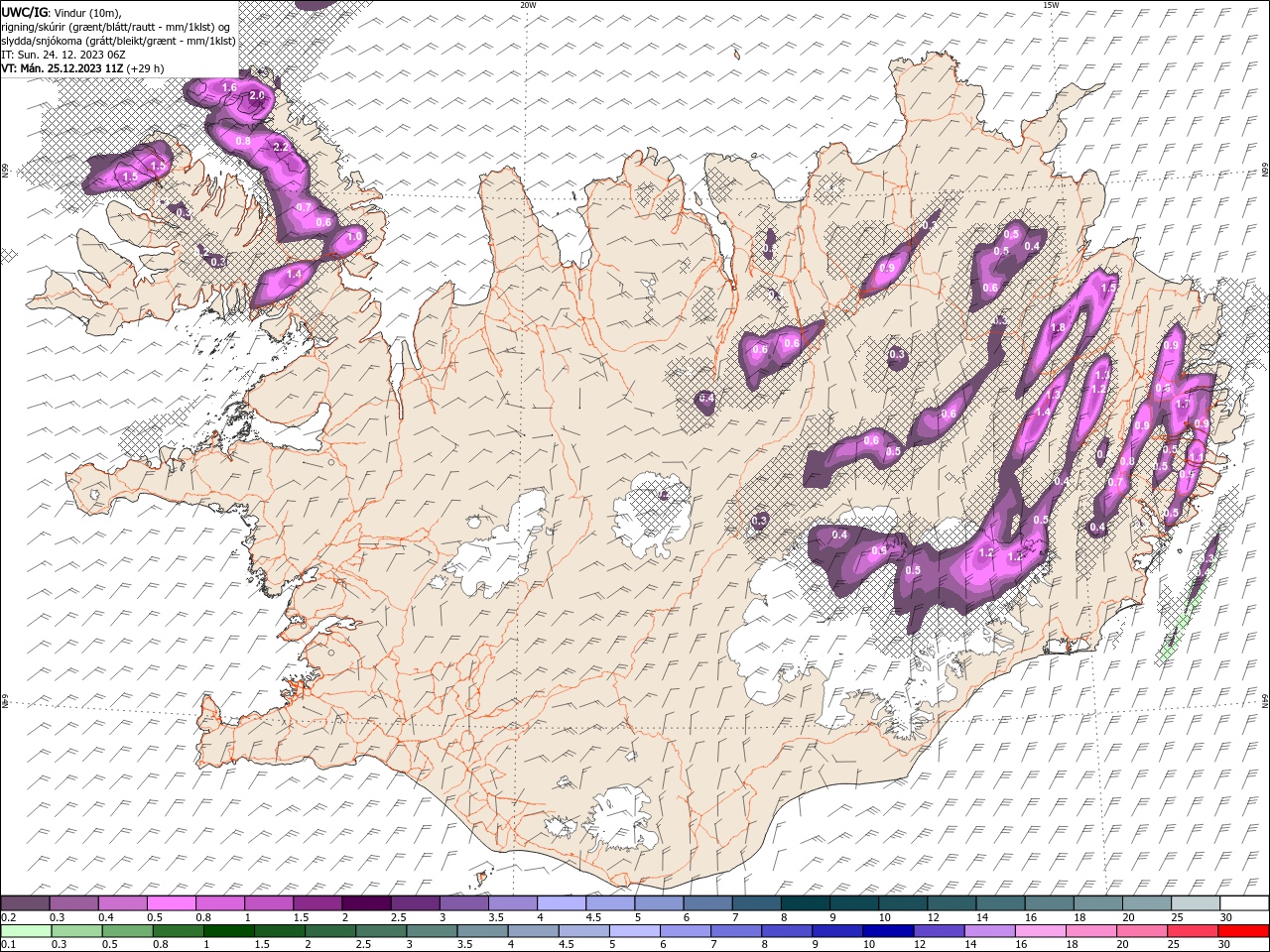The width and height of the screenshot is (1270, 952).
Task: Click the grey-green legend swatch labeled 2.5 in the green row
Action: tap(380, 931)
